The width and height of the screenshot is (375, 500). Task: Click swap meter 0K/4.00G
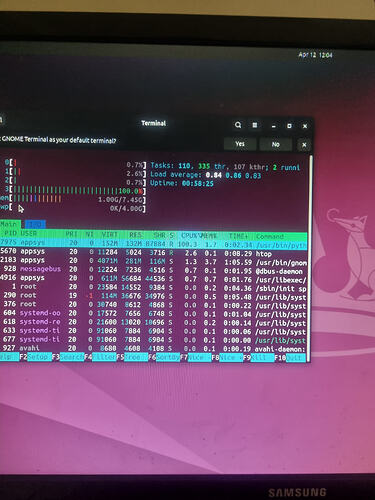coord(73,208)
